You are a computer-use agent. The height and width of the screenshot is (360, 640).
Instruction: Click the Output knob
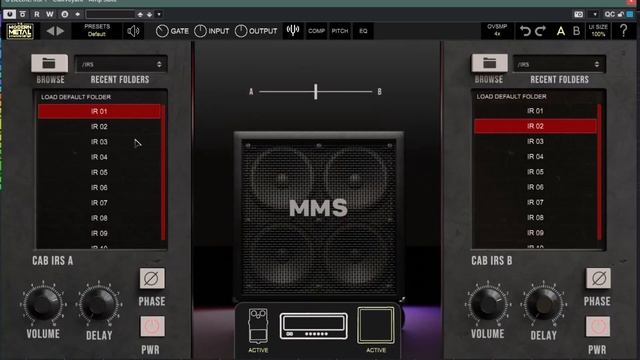tap(241, 31)
